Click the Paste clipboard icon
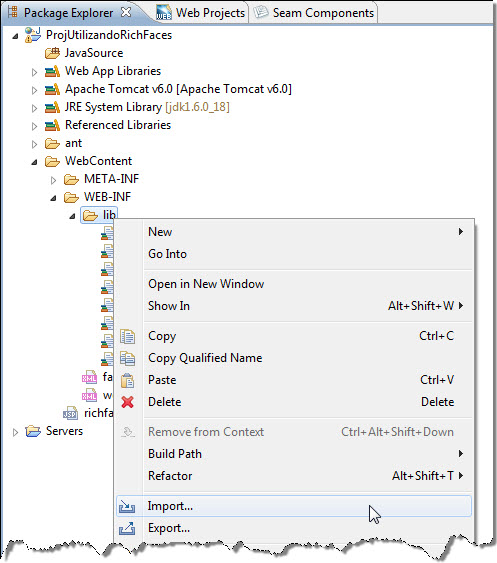The height and width of the screenshot is (563, 497). tap(127, 380)
